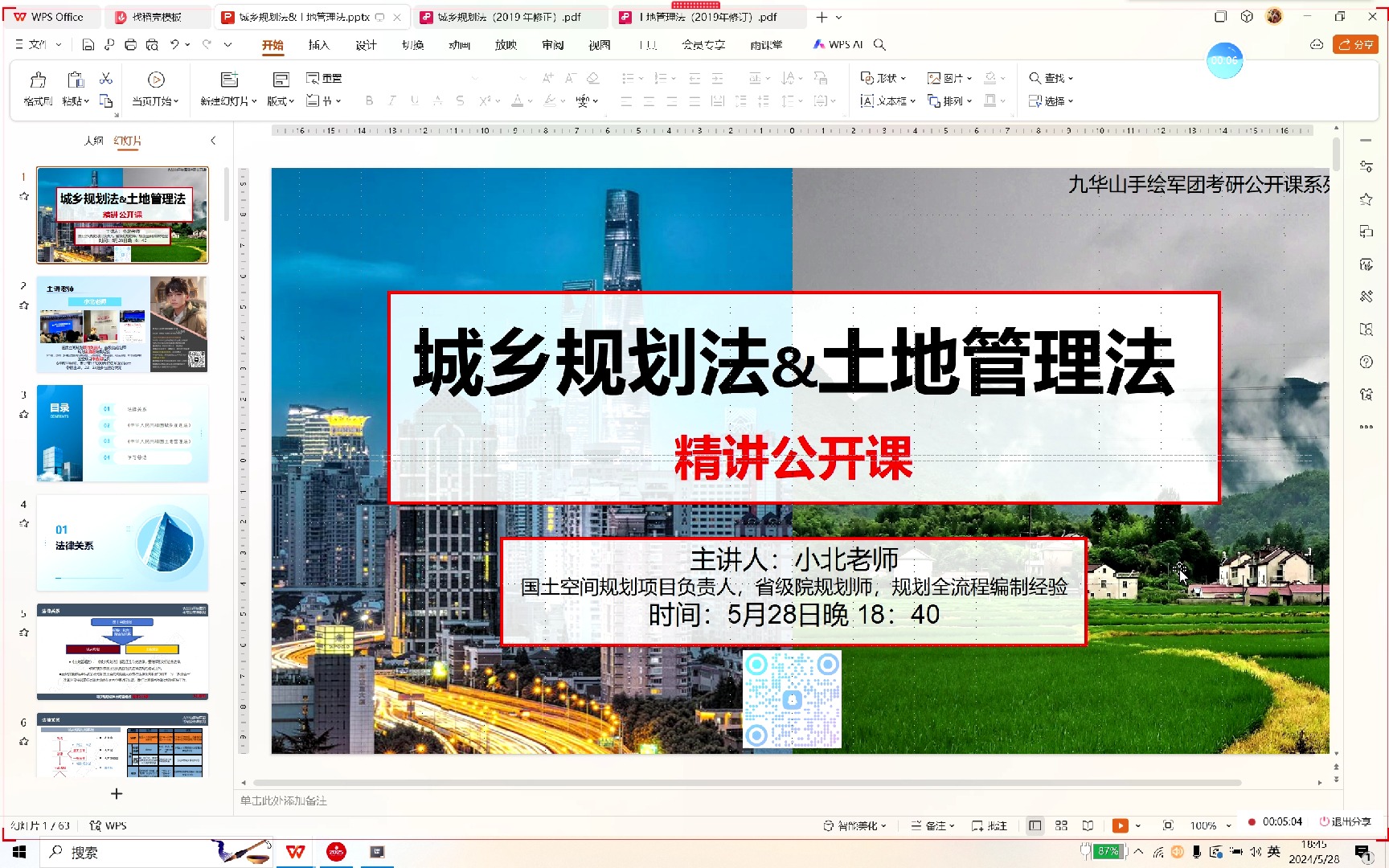Toggle normal view button in status bar
The image size is (1389, 868).
1035,825
